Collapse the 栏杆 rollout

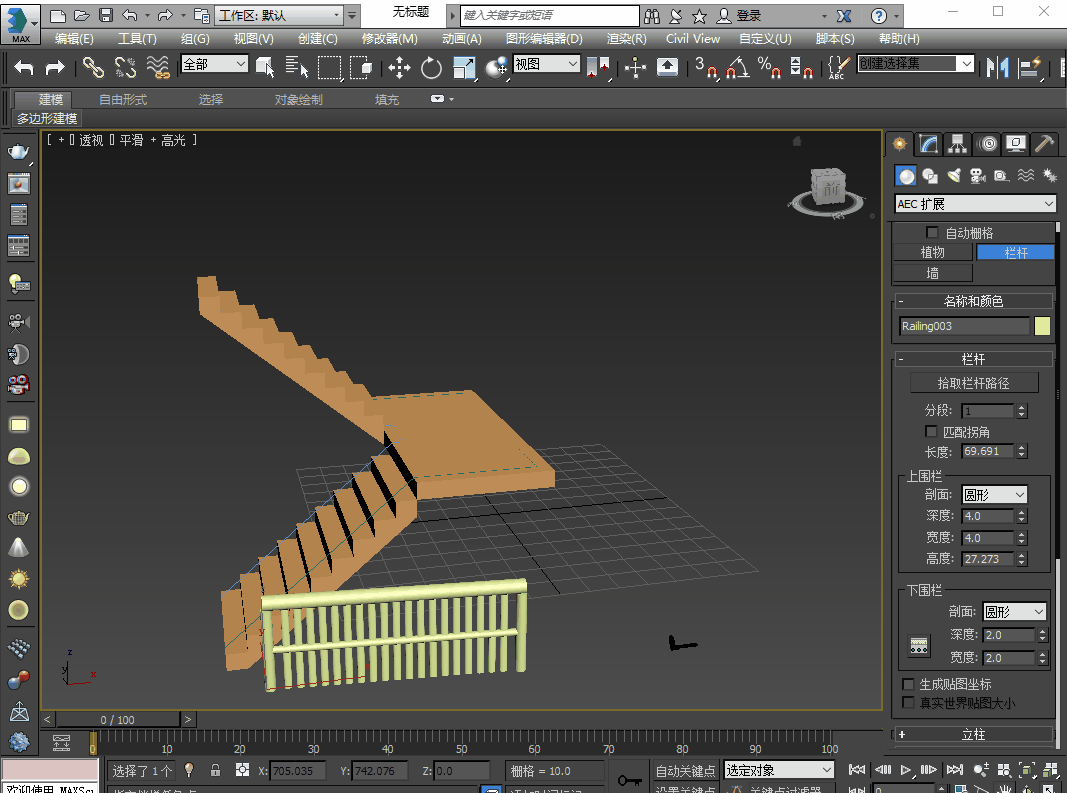(973, 359)
